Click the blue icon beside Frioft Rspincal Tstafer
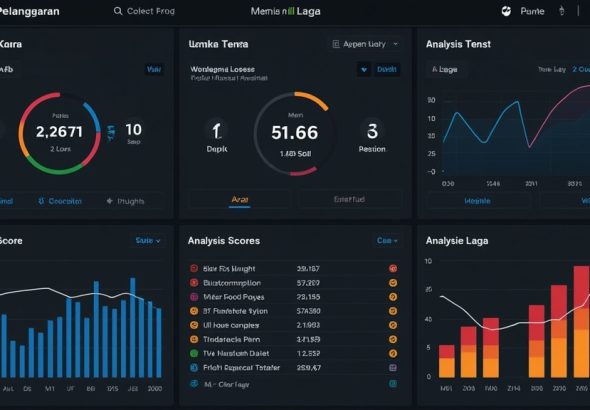 coord(194,367)
